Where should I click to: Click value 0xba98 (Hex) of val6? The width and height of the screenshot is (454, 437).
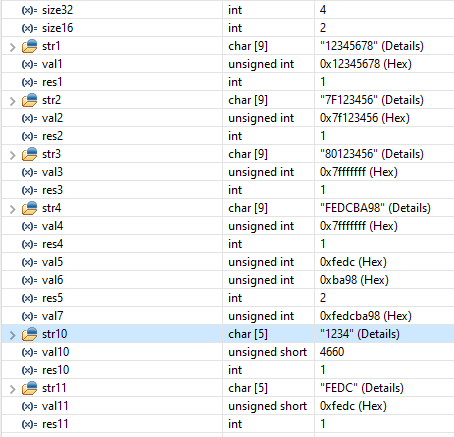click(x=354, y=280)
